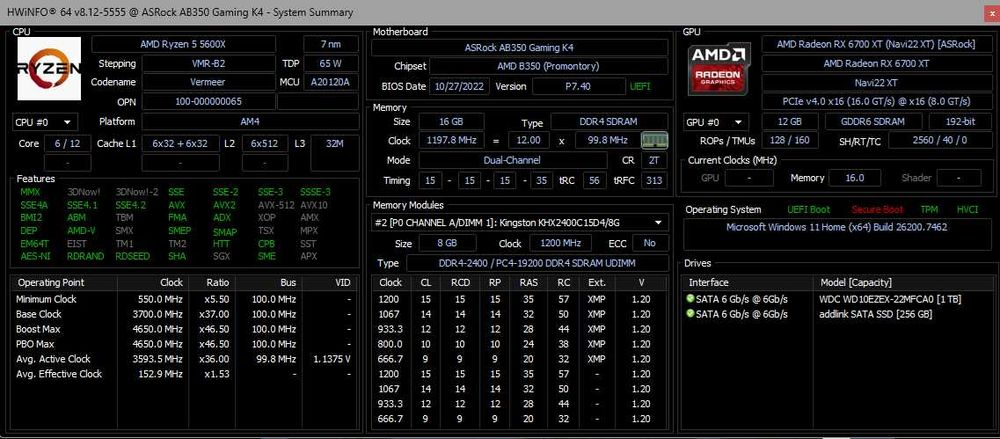
Task: Click the Core count 6 / 12
Action: 68,144
